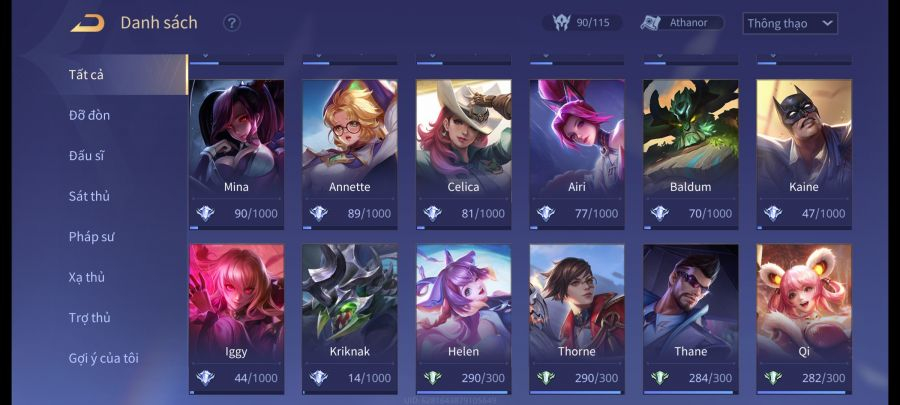Click Mina's mastery badge icon
The width and height of the screenshot is (900, 405).
click(x=205, y=213)
